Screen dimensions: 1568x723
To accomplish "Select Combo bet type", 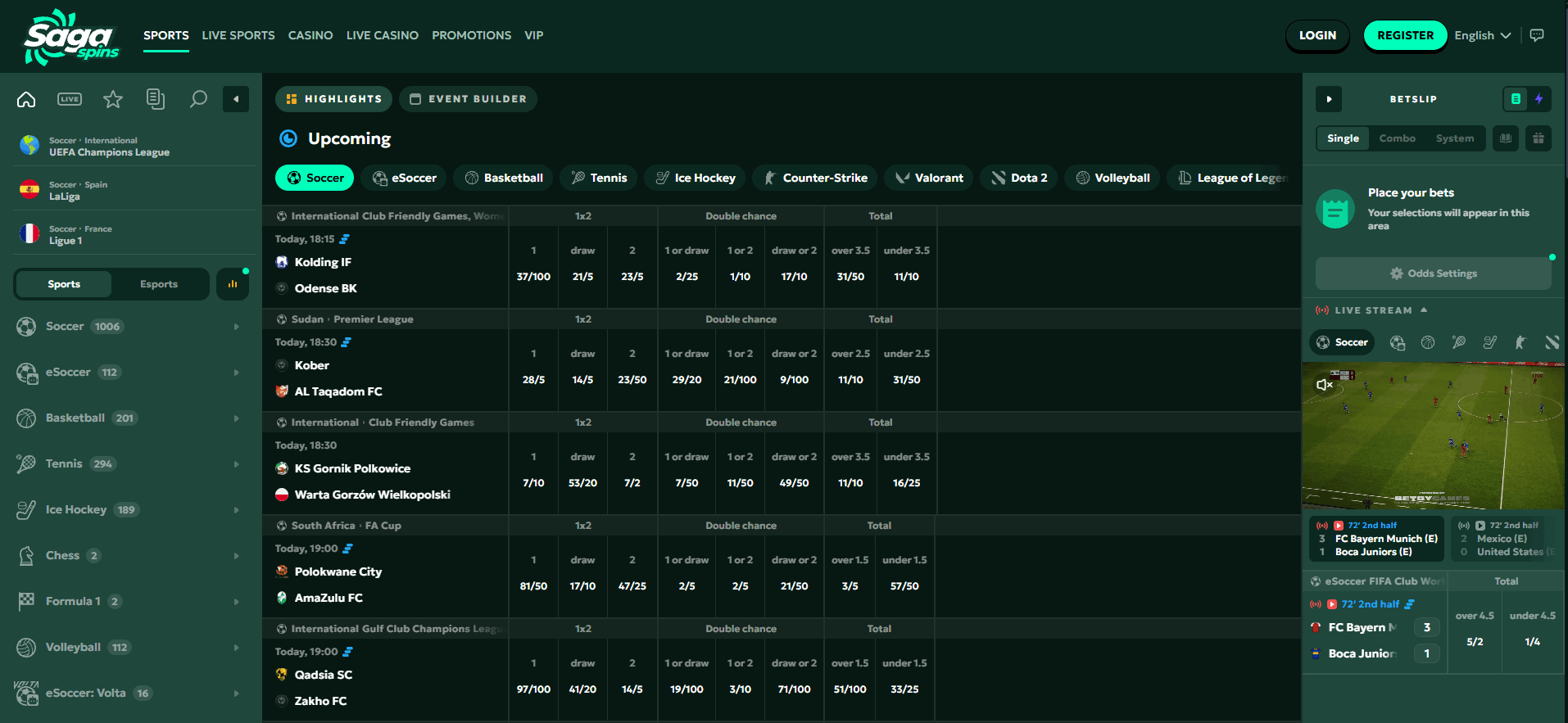I will (x=1397, y=138).
